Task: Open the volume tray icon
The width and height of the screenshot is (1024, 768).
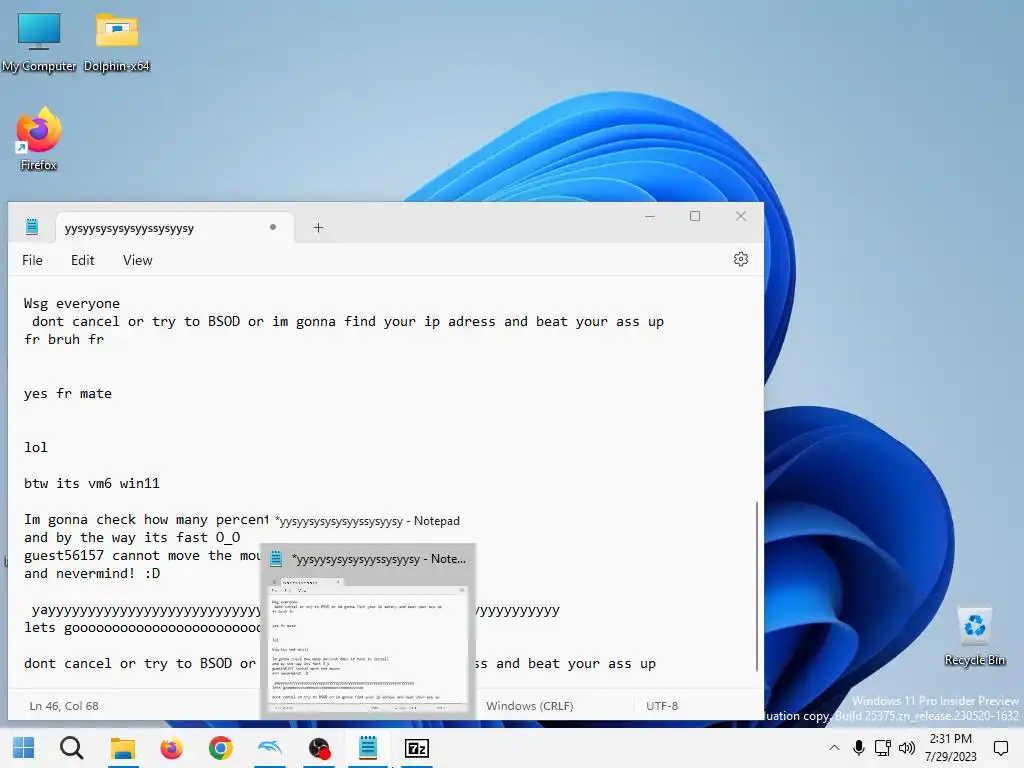Action: click(906, 748)
